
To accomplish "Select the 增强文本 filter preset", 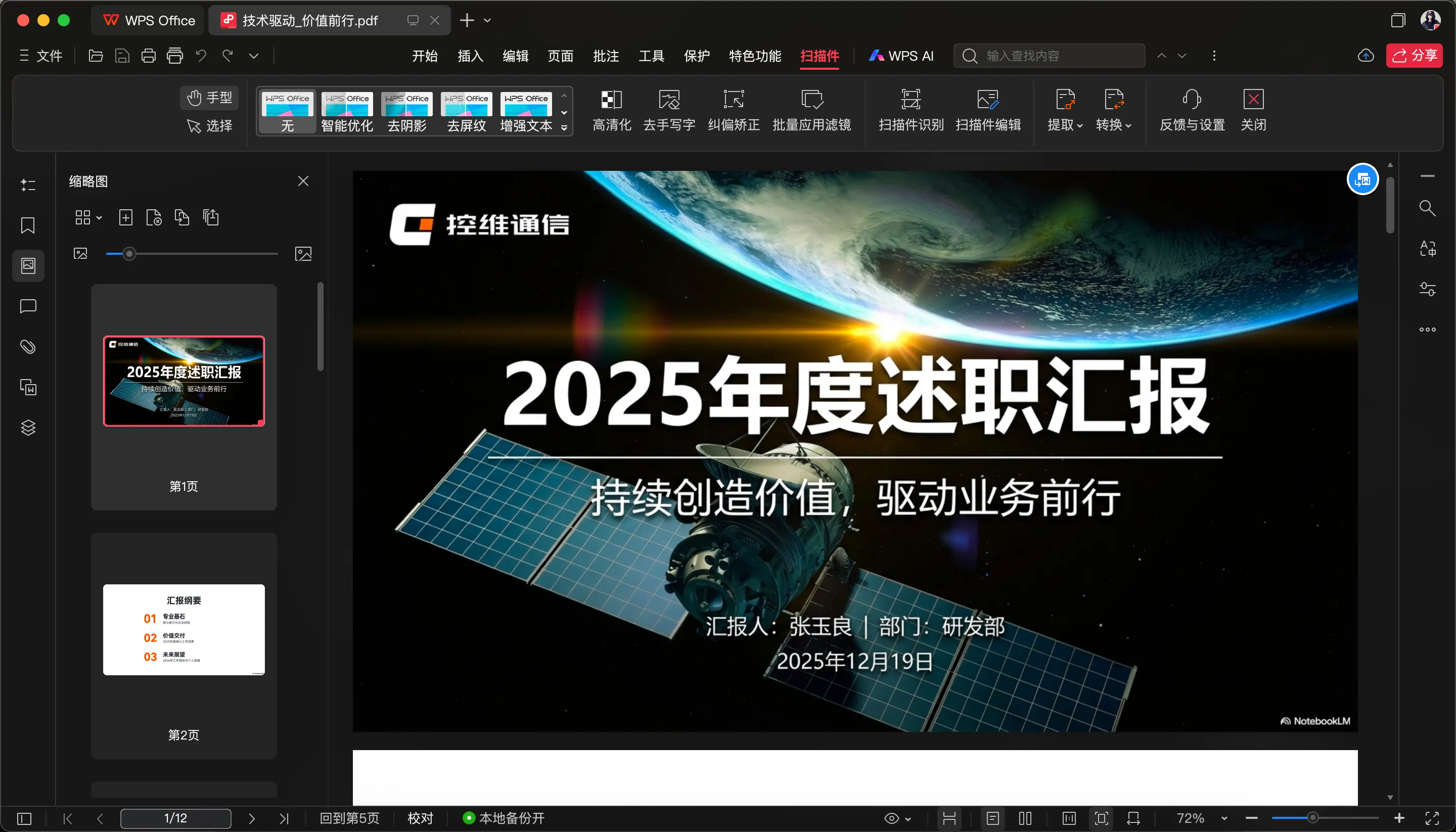I will pyautogui.click(x=526, y=112).
